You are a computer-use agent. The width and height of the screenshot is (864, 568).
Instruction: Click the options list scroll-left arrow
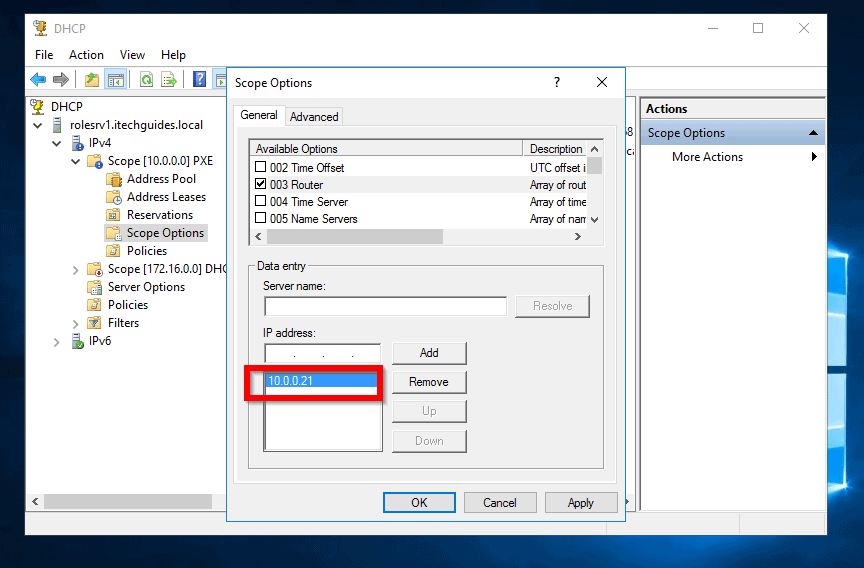[258, 236]
